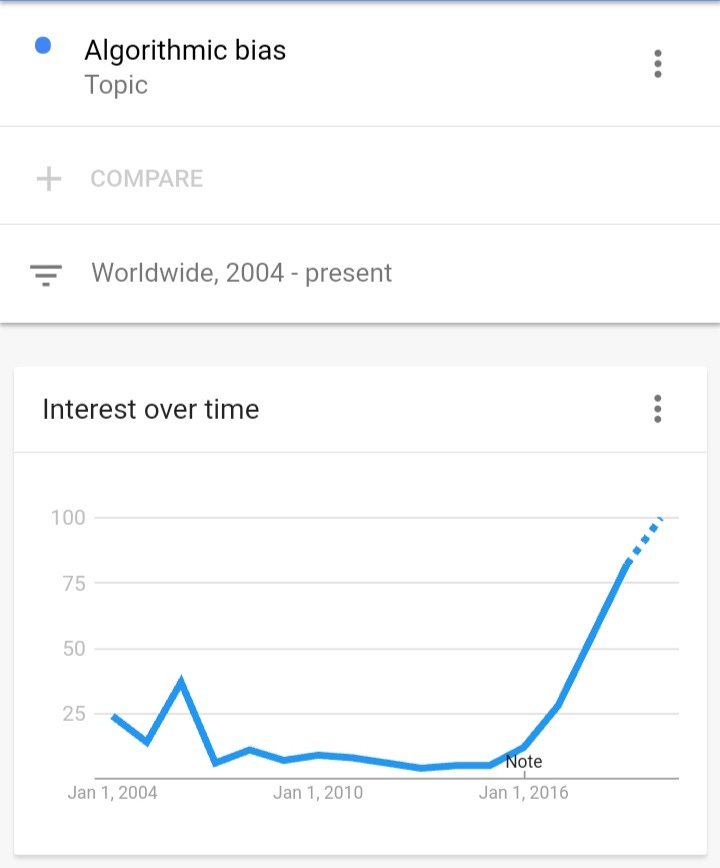Screen dimensions: 720x868
Task: Click the Jan 1, 2004 axis label
Action: (113, 793)
